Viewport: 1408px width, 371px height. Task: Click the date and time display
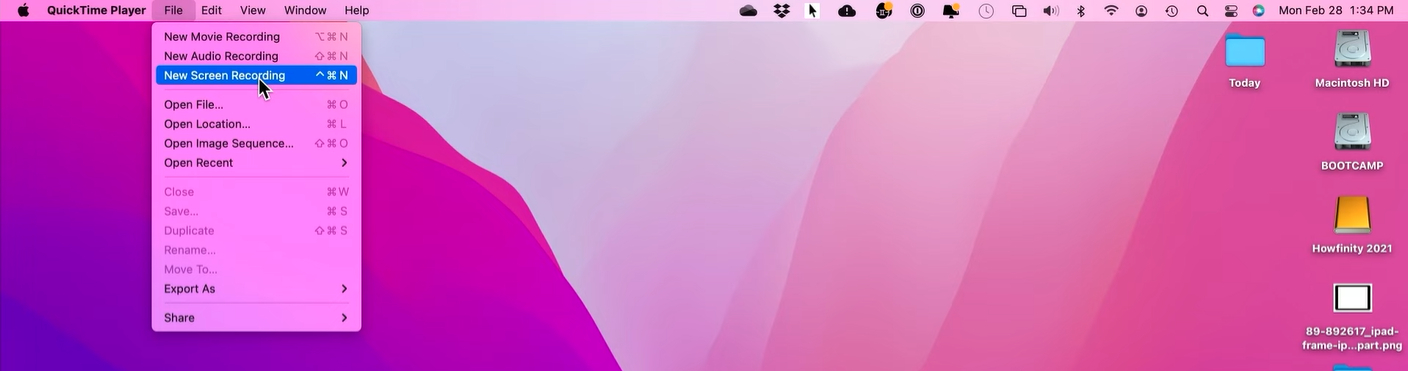pos(1335,10)
